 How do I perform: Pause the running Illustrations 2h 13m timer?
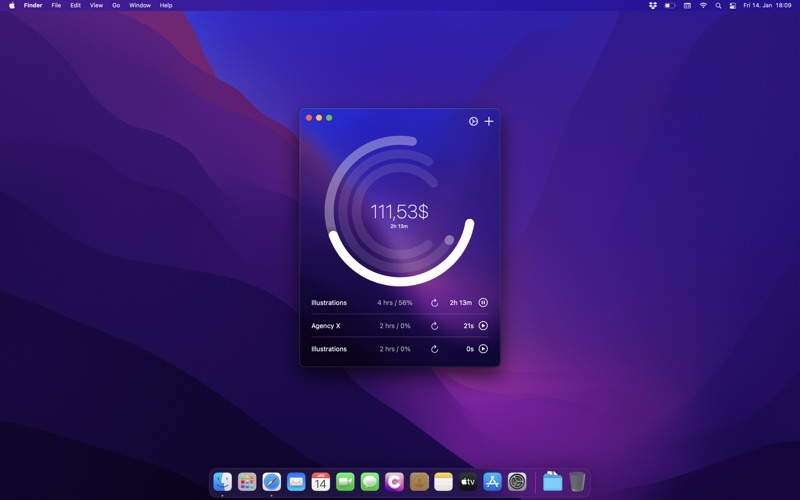click(x=483, y=303)
